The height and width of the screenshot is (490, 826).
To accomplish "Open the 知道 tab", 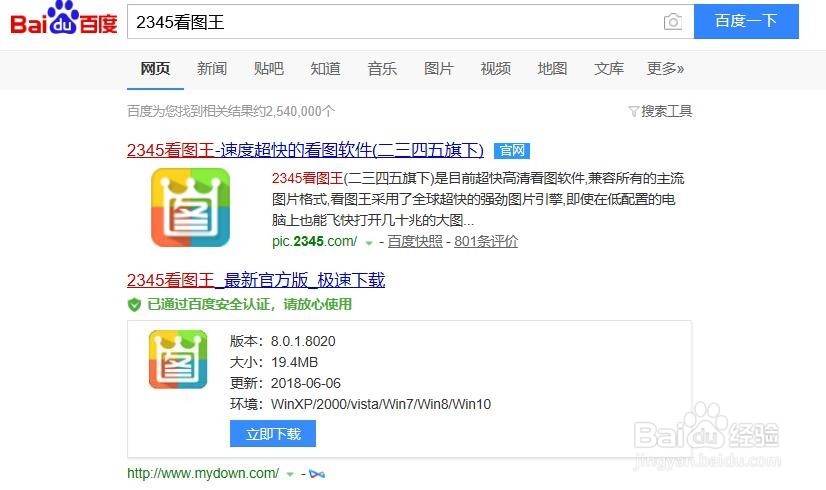I will pyautogui.click(x=325, y=68).
